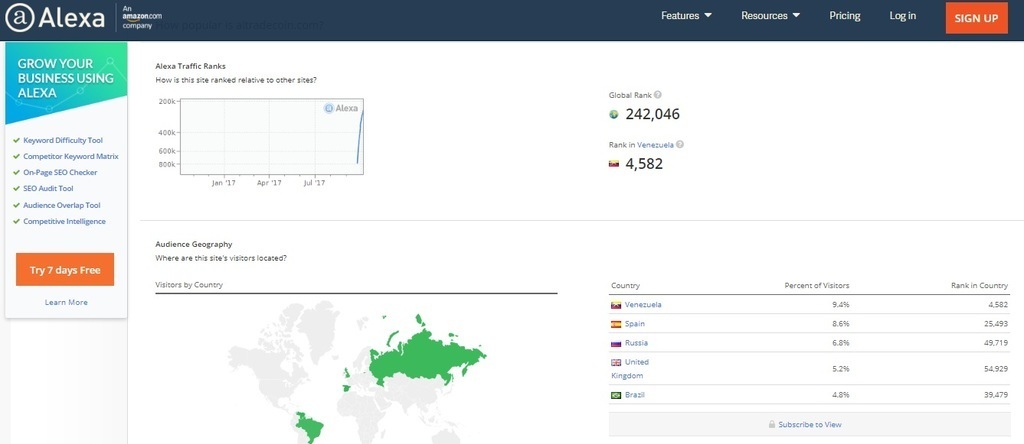1024x444 pixels.
Task: Open Audience Overlap Tool link
Action: point(62,205)
